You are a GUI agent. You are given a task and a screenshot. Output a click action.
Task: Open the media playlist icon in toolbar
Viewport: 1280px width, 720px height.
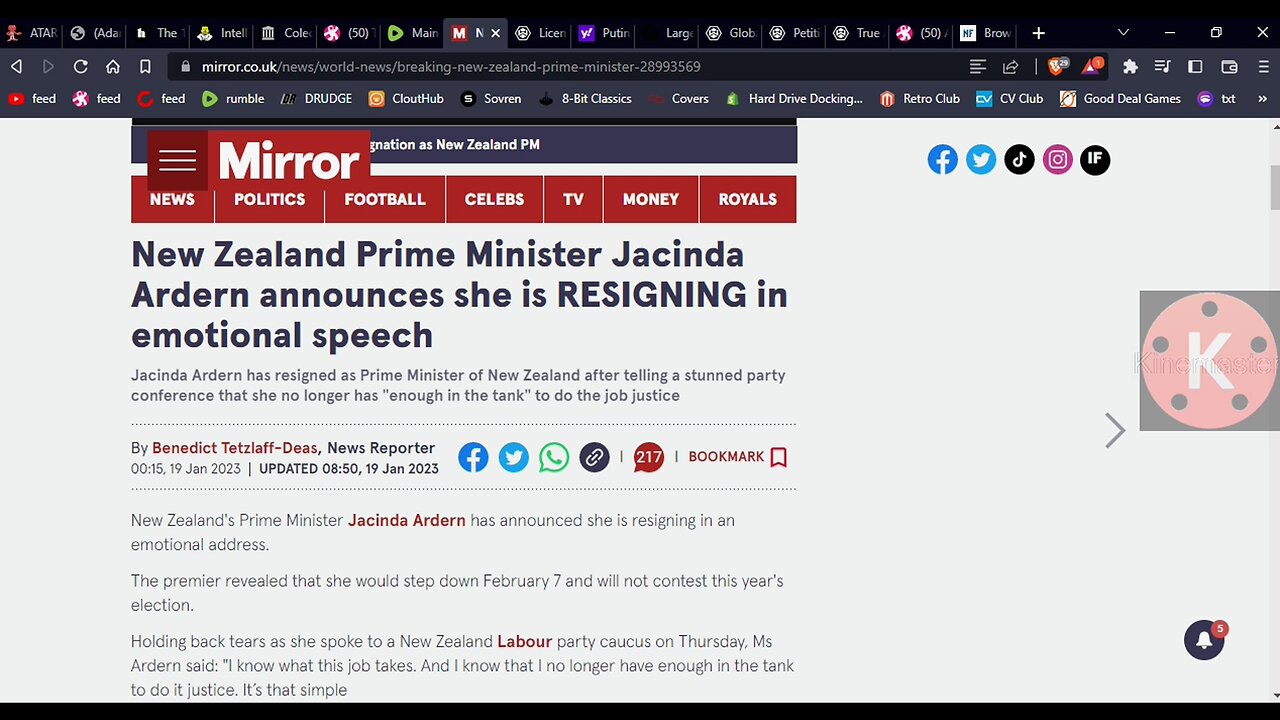pos(1162,67)
